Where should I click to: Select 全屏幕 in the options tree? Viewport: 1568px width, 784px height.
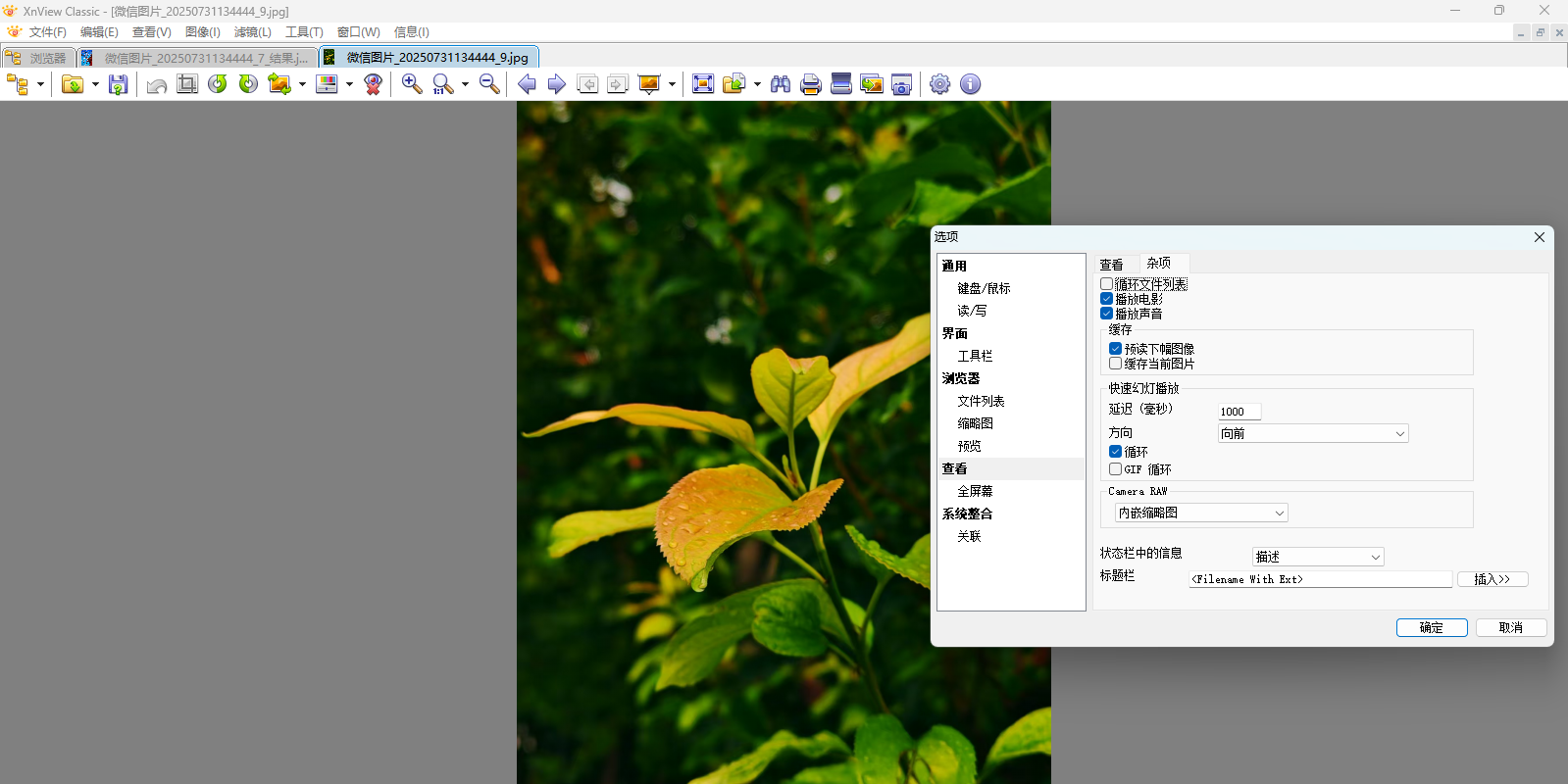975,491
